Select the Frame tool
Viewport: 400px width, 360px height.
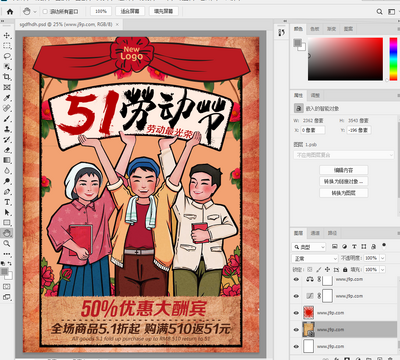click(7, 87)
